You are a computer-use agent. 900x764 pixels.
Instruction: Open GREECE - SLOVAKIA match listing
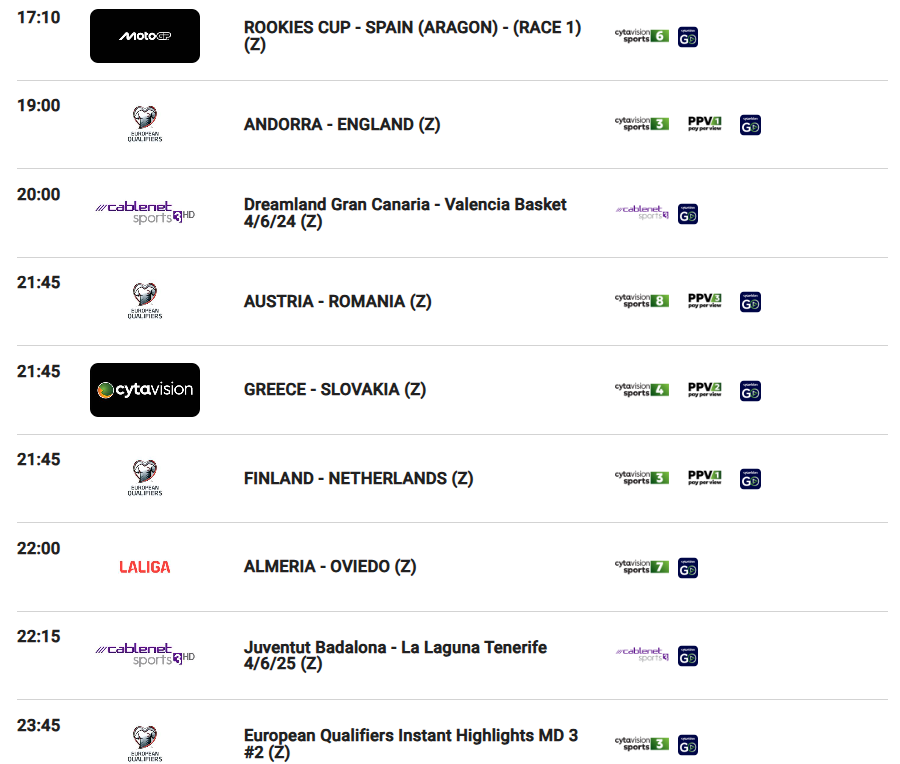[335, 389]
